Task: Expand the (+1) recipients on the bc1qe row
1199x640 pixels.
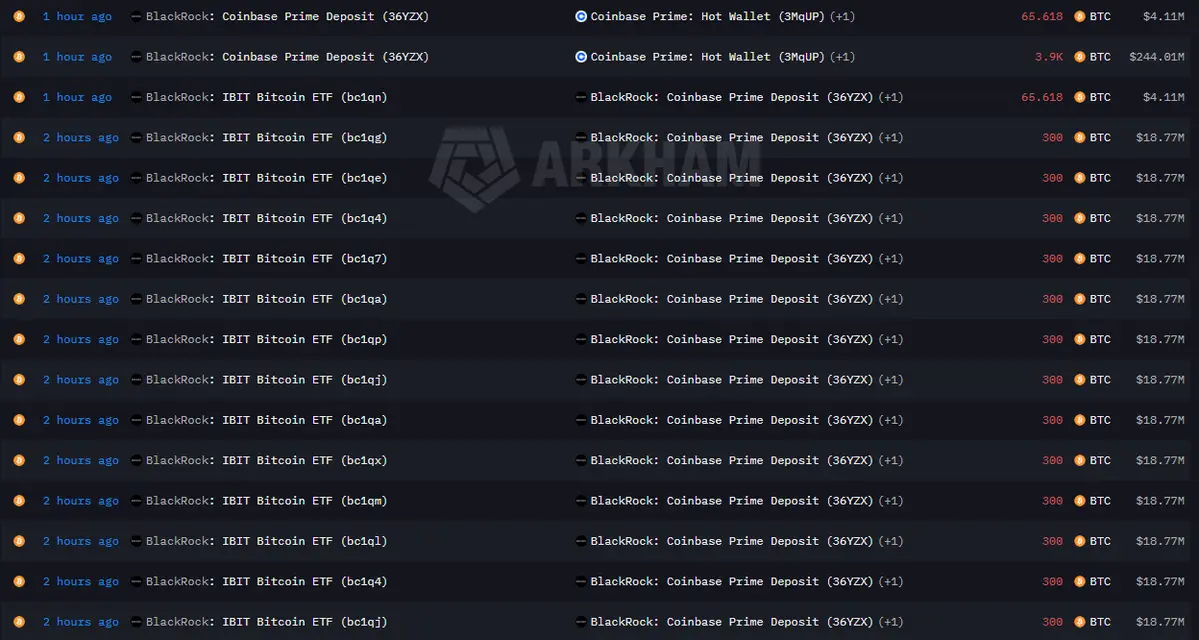Action: pos(890,178)
